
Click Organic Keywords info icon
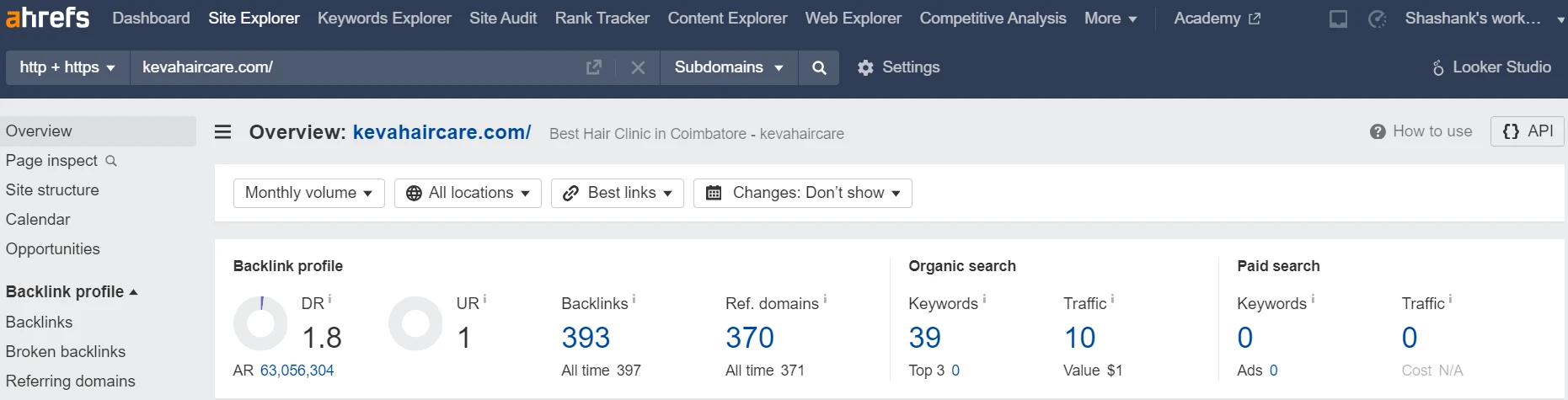click(x=984, y=299)
